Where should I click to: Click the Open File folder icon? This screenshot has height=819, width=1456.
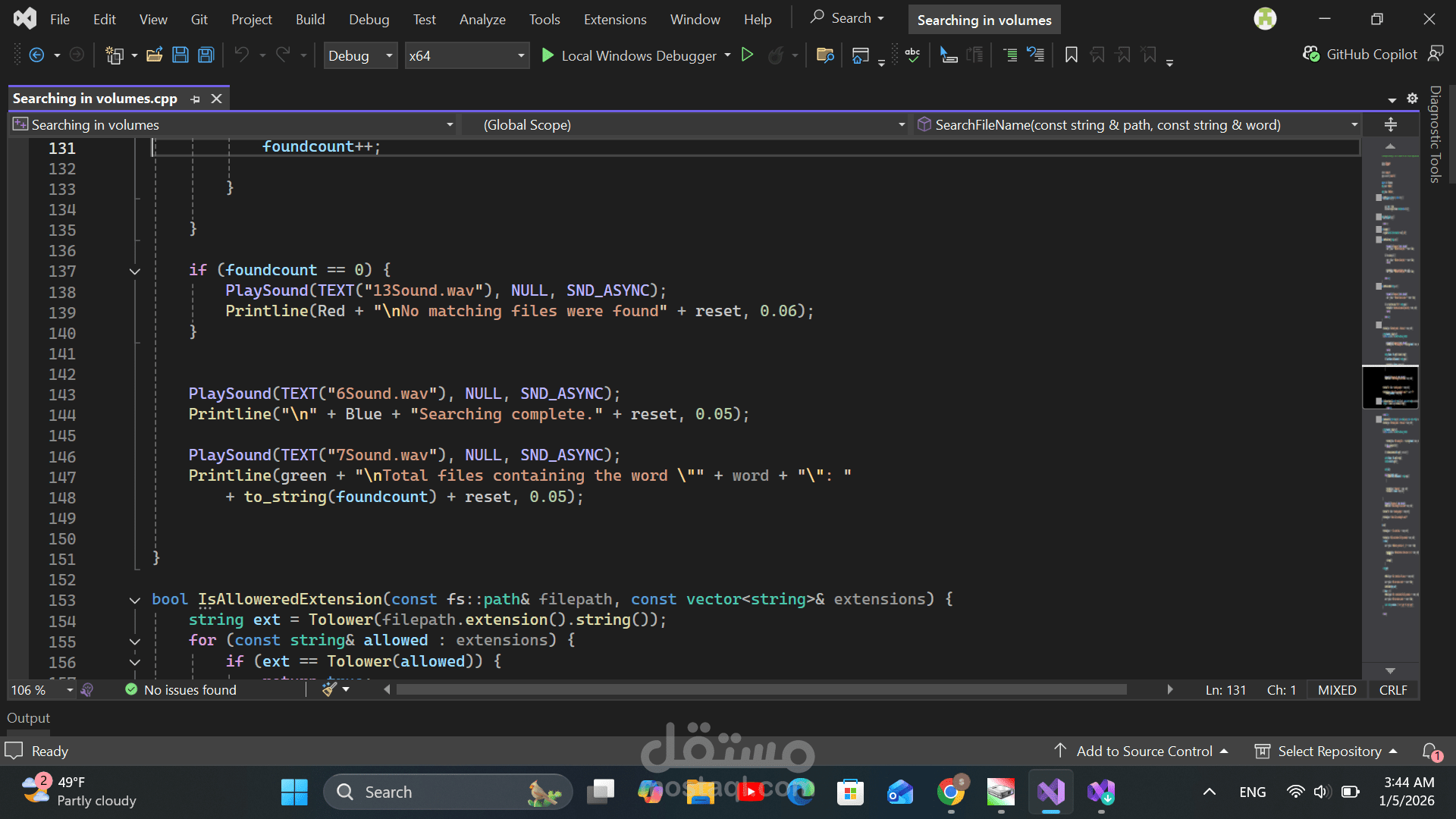pyautogui.click(x=155, y=55)
